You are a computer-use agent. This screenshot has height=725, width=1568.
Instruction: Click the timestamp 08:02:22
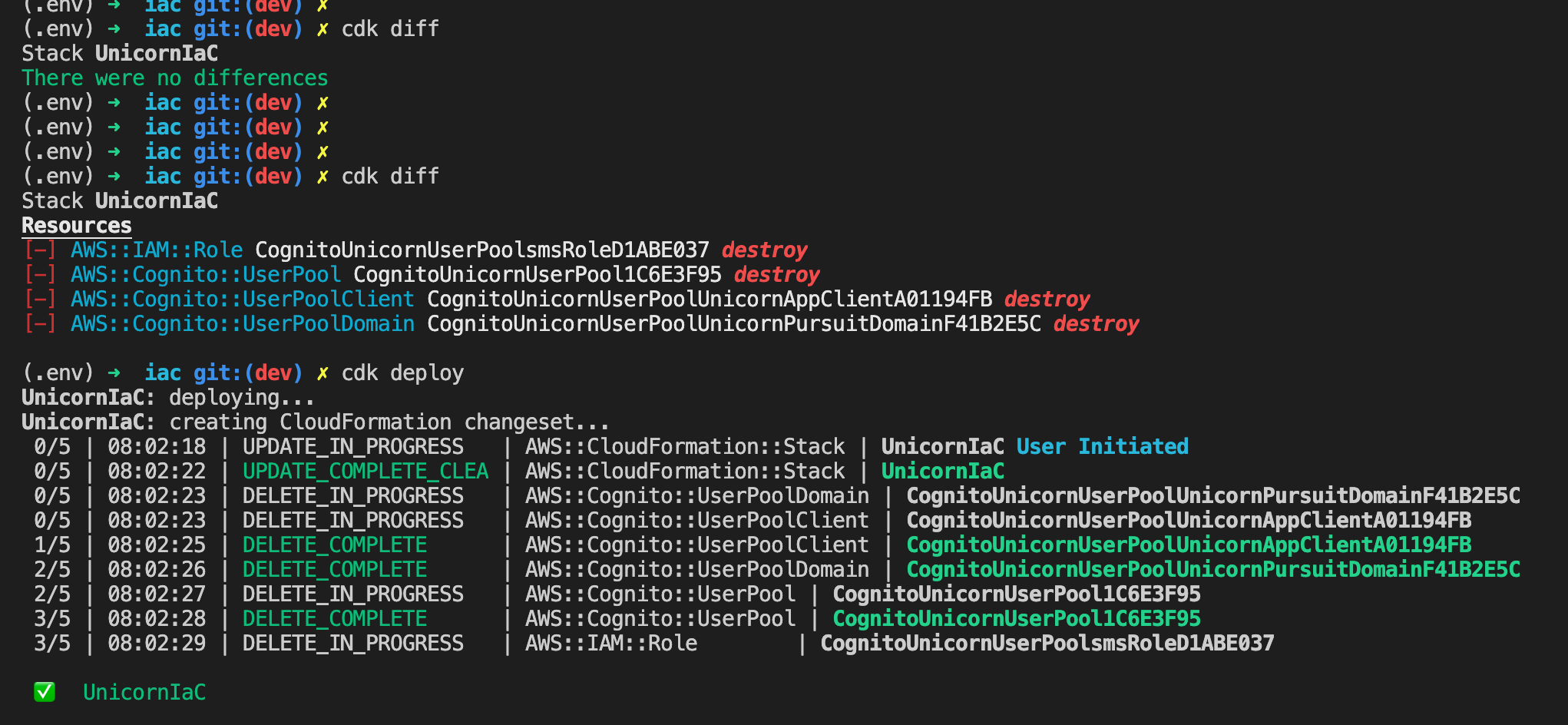pyautogui.click(x=157, y=472)
